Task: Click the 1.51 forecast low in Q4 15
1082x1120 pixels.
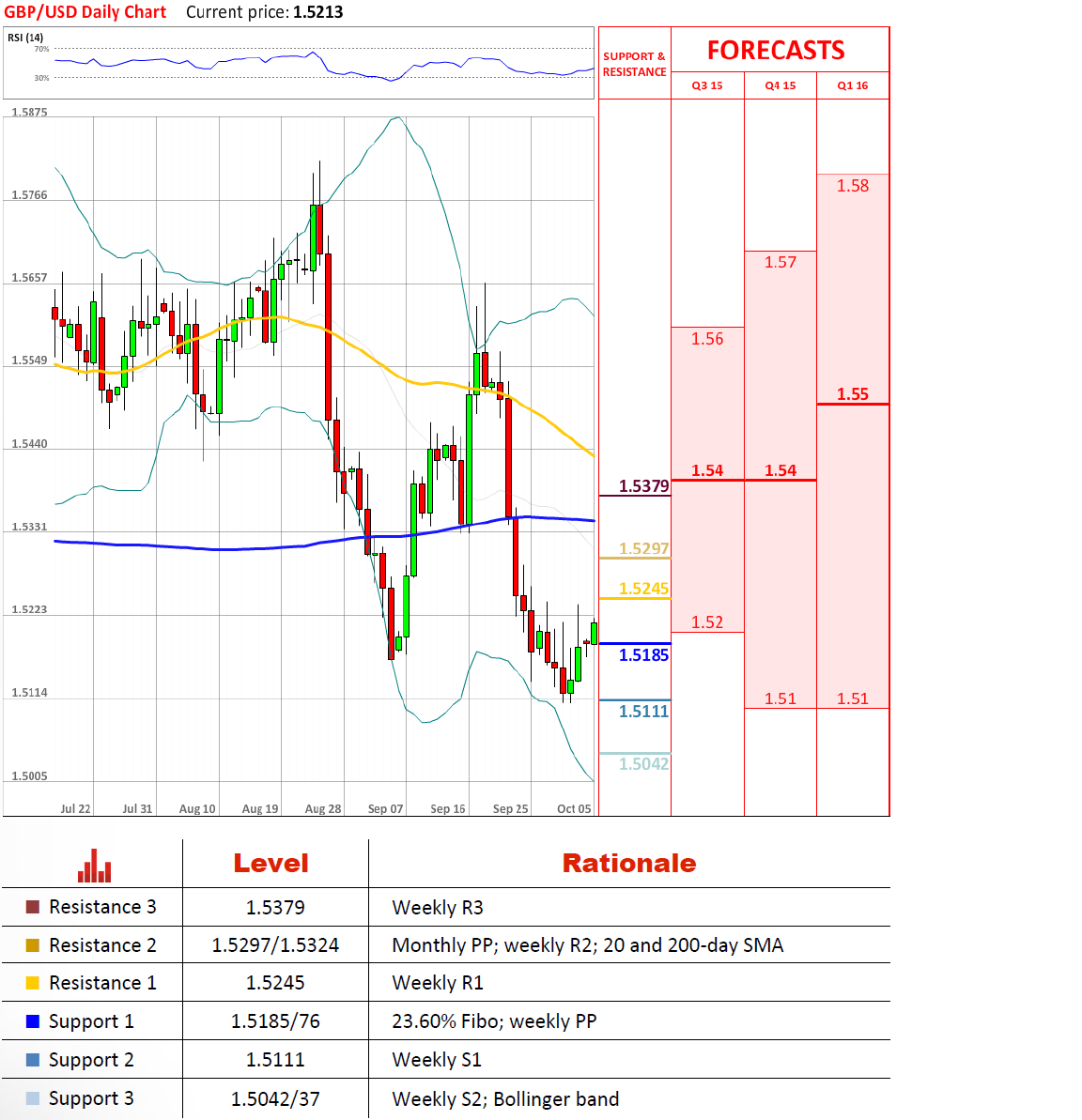Action: click(781, 698)
